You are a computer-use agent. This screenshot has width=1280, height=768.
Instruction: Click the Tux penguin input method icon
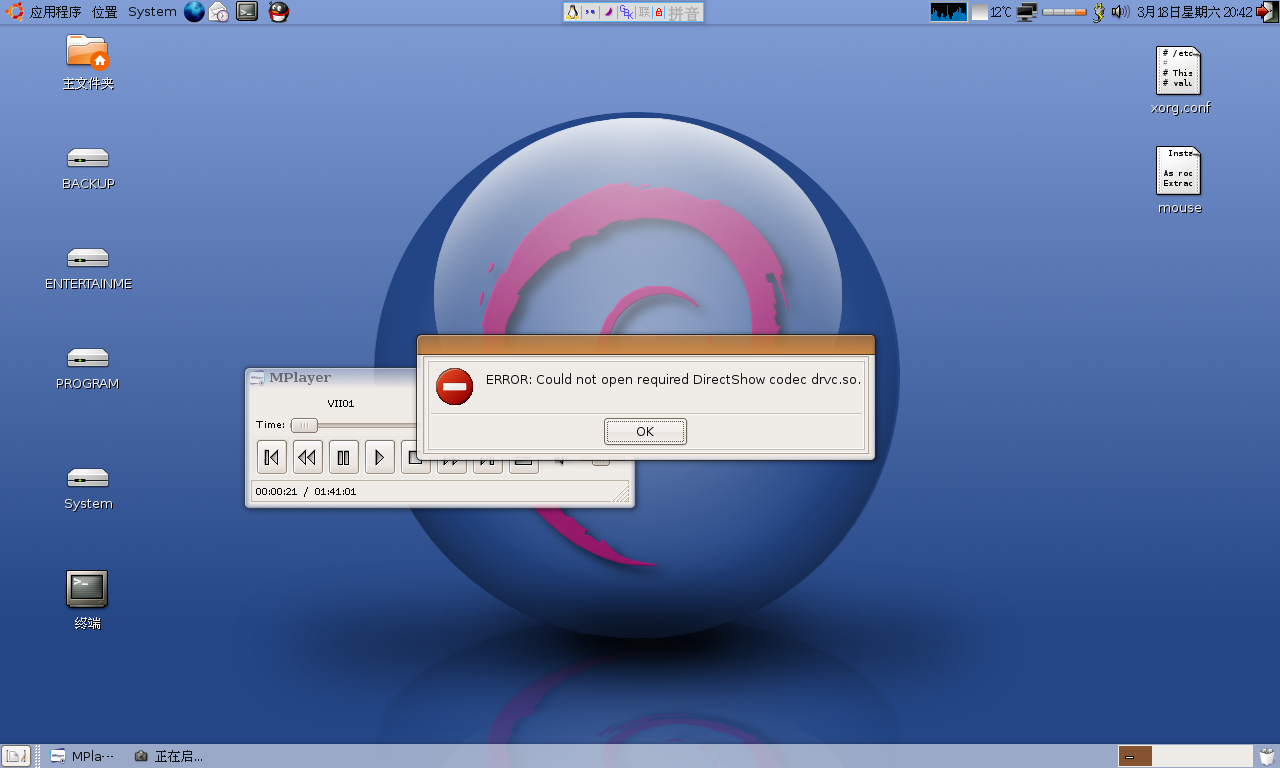click(573, 12)
